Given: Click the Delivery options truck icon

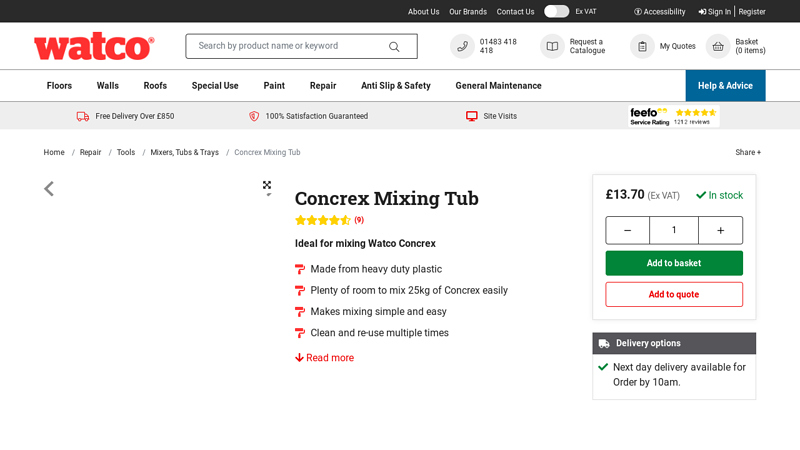Looking at the screenshot, I should pyautogui.click(x=604, y=343).
